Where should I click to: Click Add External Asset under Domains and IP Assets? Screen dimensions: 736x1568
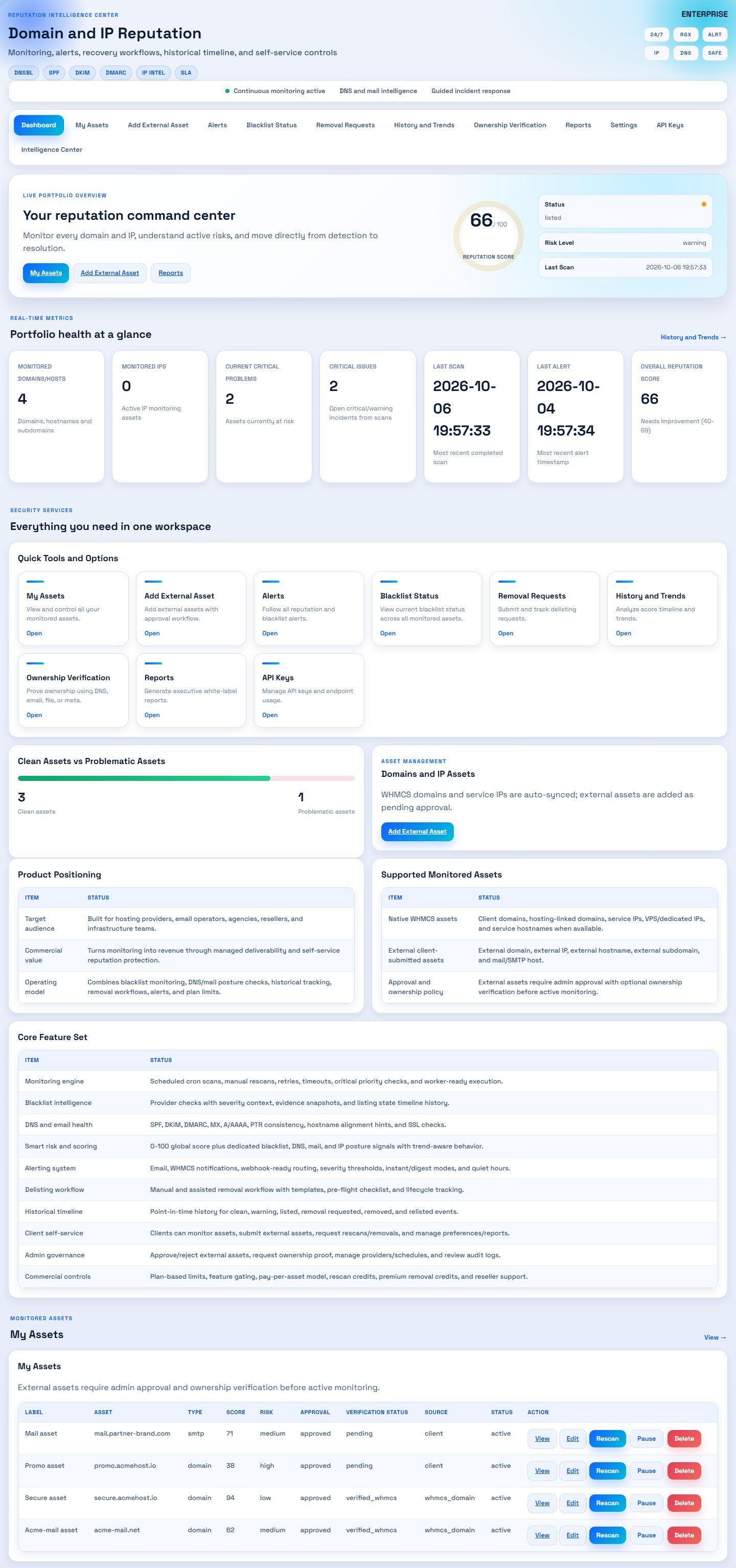tap(417, 832)
